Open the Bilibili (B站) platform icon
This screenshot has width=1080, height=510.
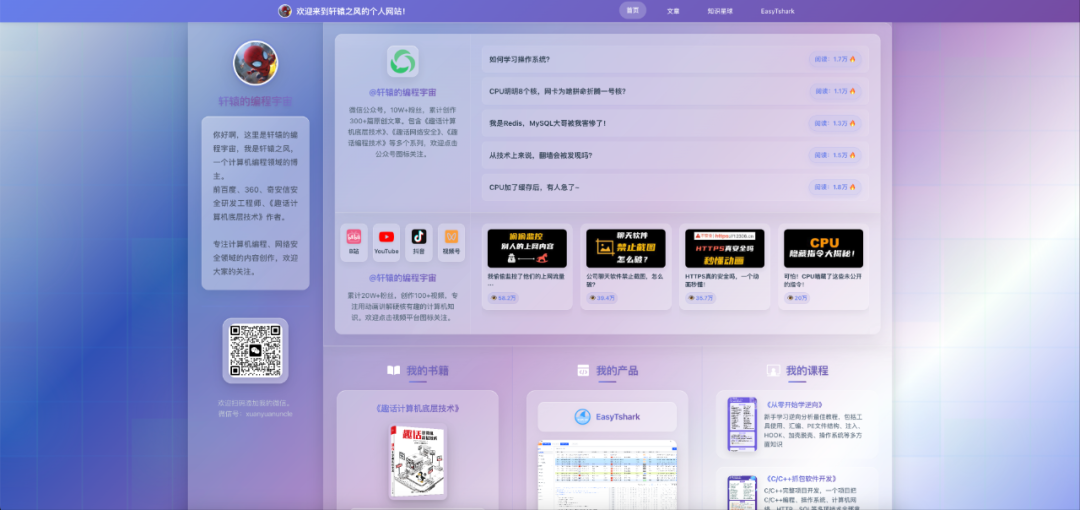click(354, 238)
